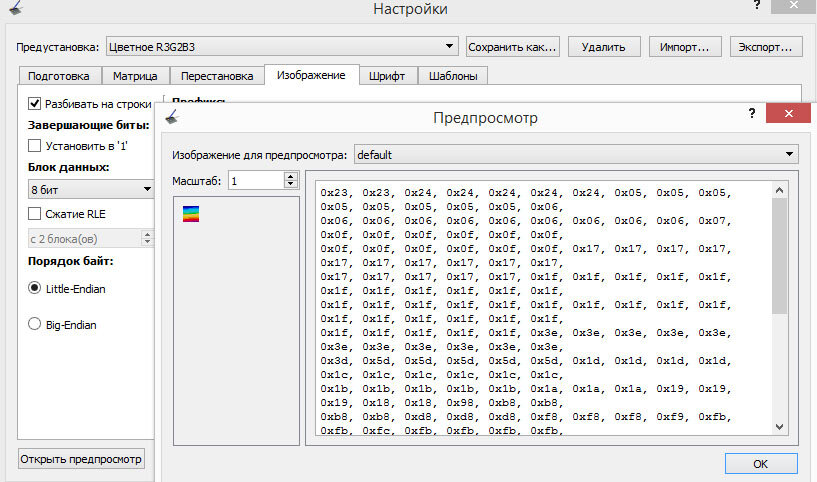Click the 0xf9 hex value
Image resolution: width=817 pixels, height=482 pixels.
coord(670,417)
